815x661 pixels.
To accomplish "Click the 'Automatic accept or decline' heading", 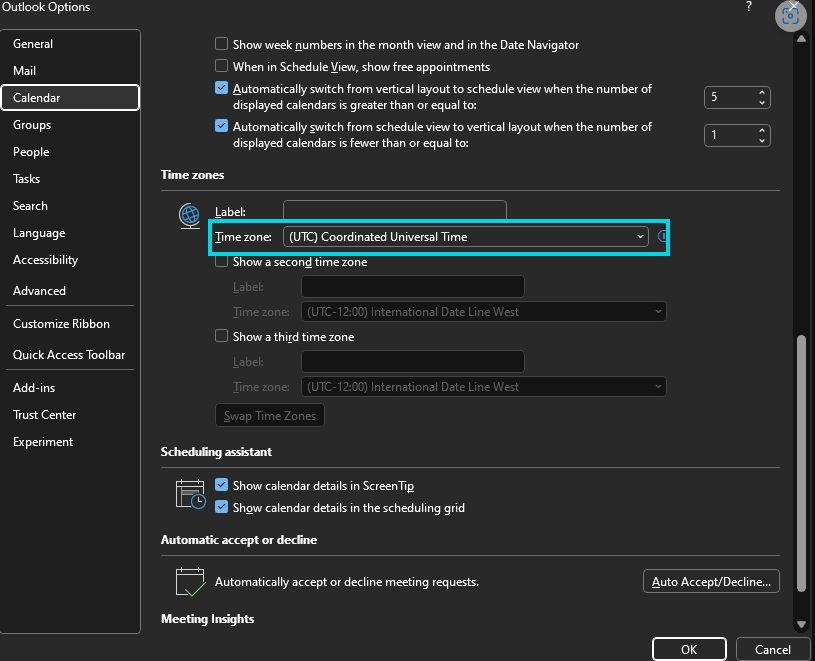I will click(x=239, y=539).
